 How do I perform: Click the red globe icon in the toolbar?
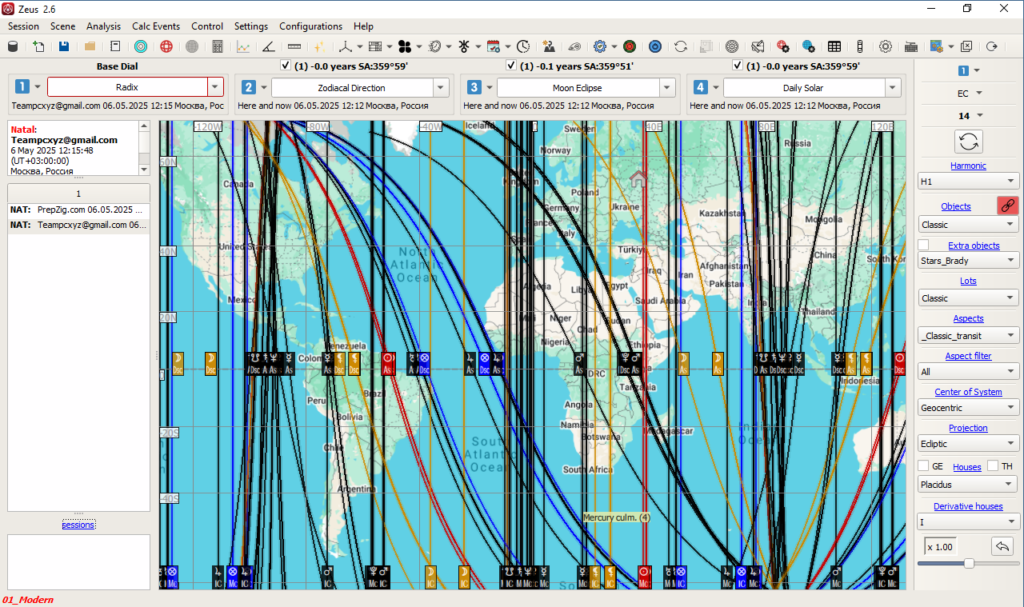[166, 46]
